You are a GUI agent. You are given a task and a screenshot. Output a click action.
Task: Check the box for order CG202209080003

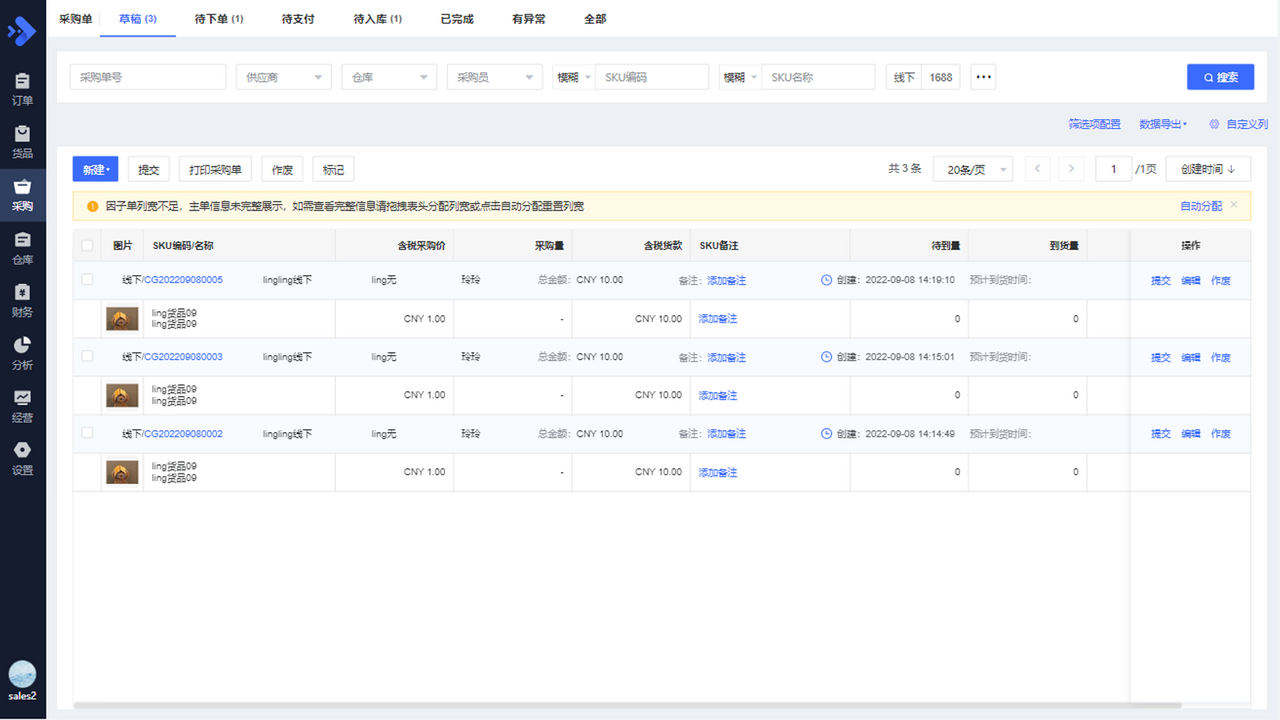(x=87, y=356)
